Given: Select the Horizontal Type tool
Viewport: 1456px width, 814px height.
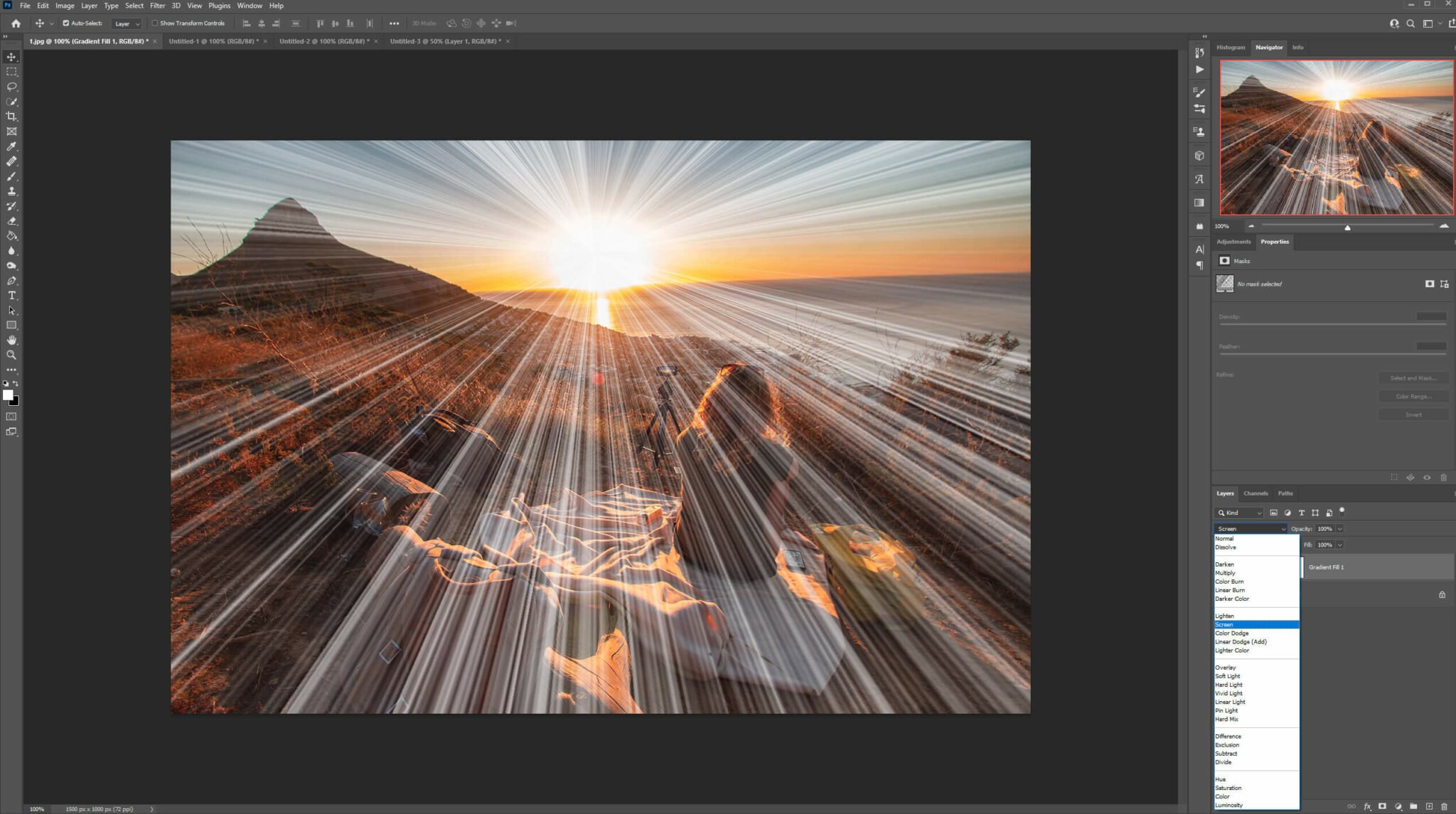Looking at the screenshot, I should coord(11,296).
